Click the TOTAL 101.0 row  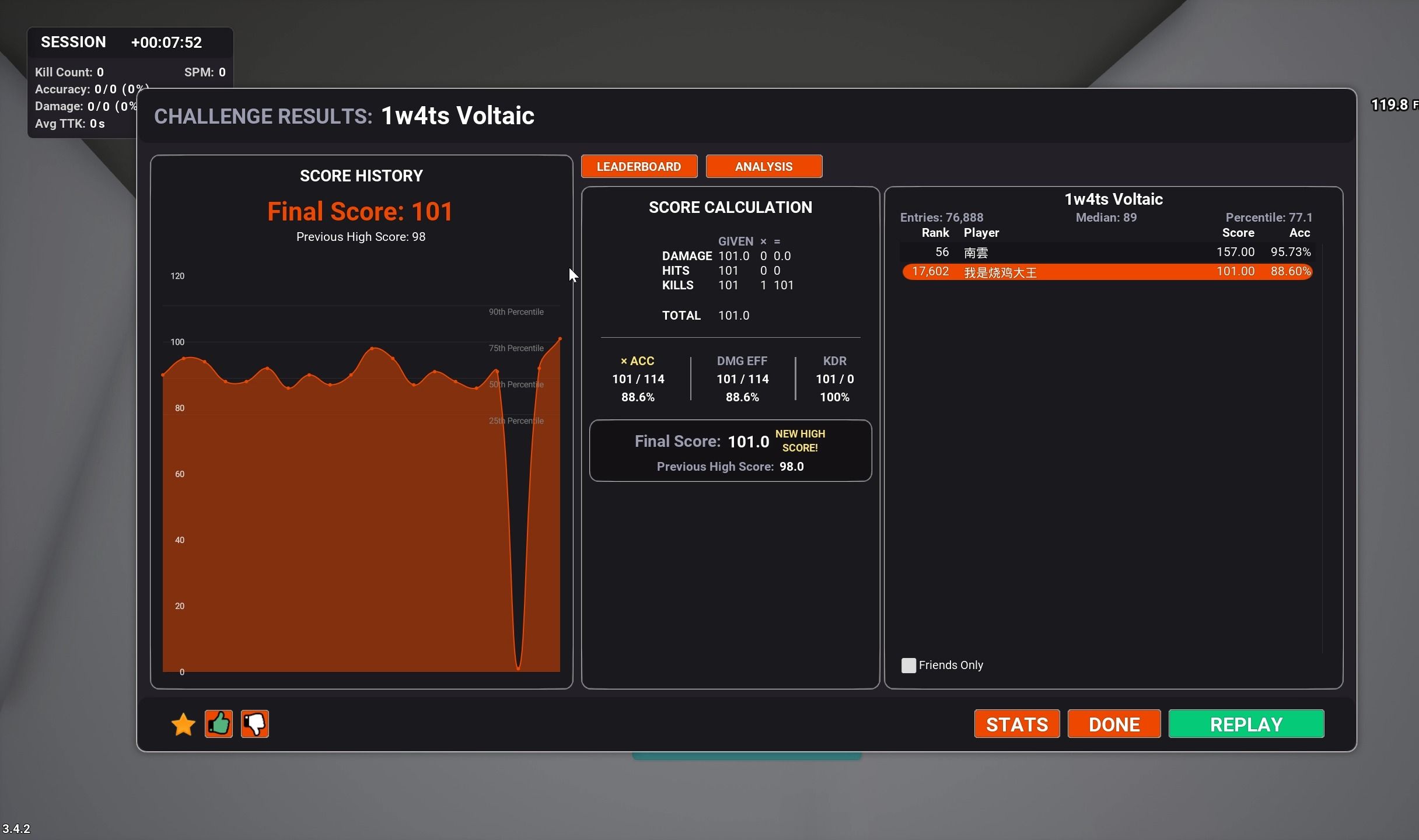pos(705,316)
